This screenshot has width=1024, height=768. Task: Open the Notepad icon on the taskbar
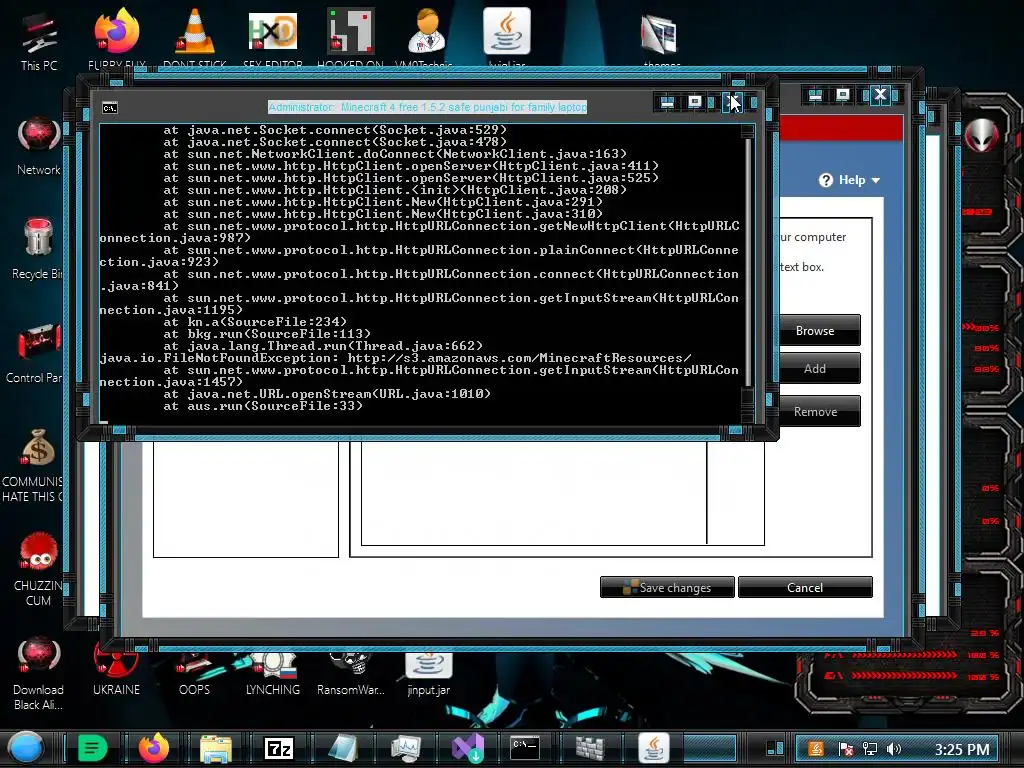(343, 748)
